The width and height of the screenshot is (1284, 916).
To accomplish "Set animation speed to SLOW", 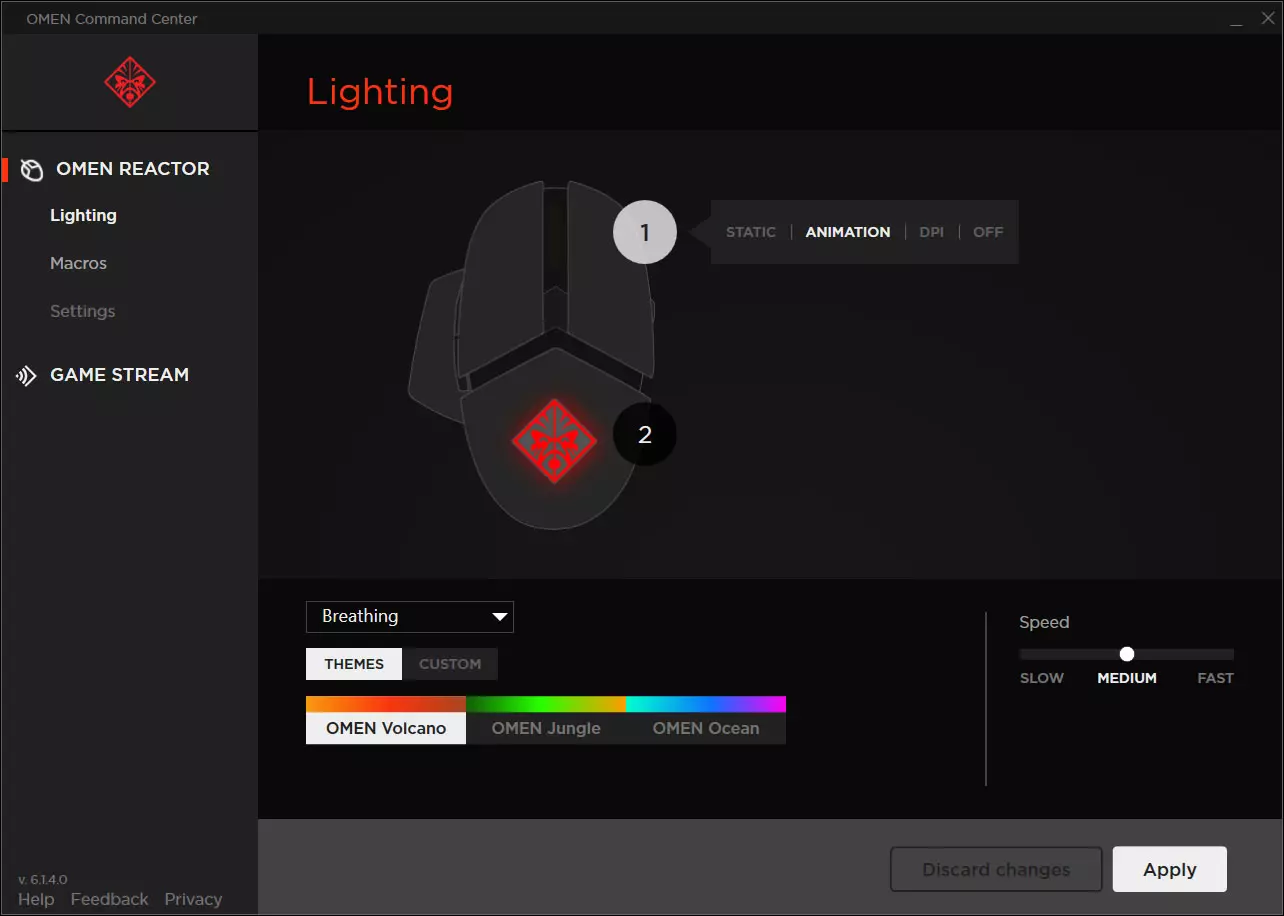I will click(1042, 678).
